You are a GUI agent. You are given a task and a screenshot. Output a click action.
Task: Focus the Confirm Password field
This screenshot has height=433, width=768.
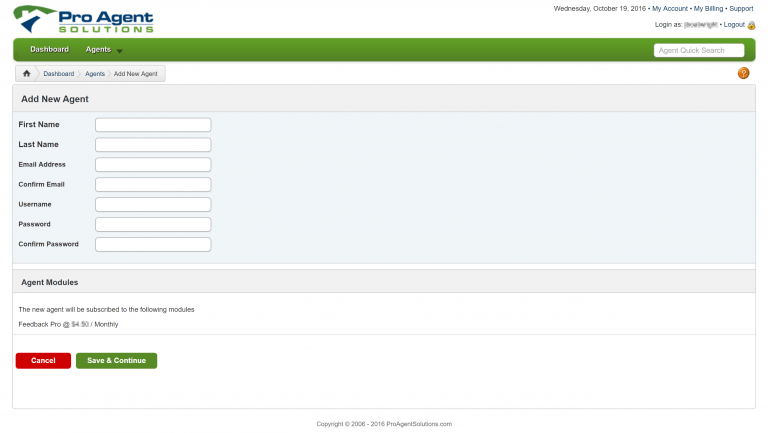(x=153, y=244)
